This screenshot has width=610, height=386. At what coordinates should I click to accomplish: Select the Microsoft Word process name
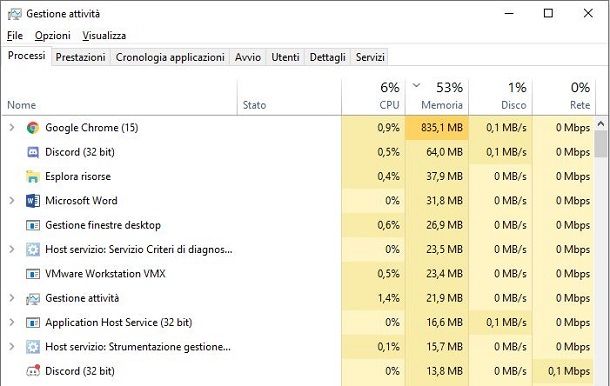pos(81,201)
